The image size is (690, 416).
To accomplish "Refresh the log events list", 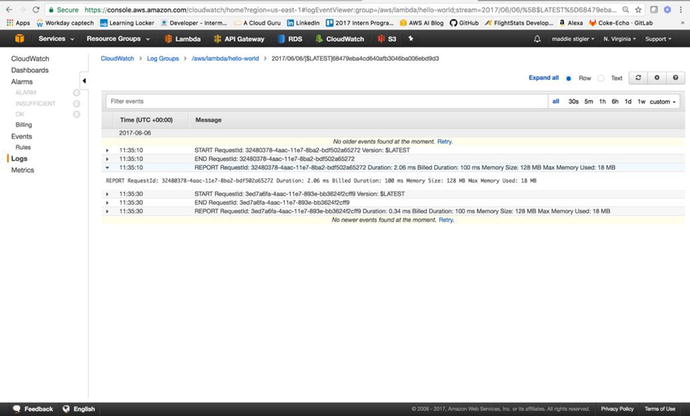I will coord(639,77).
